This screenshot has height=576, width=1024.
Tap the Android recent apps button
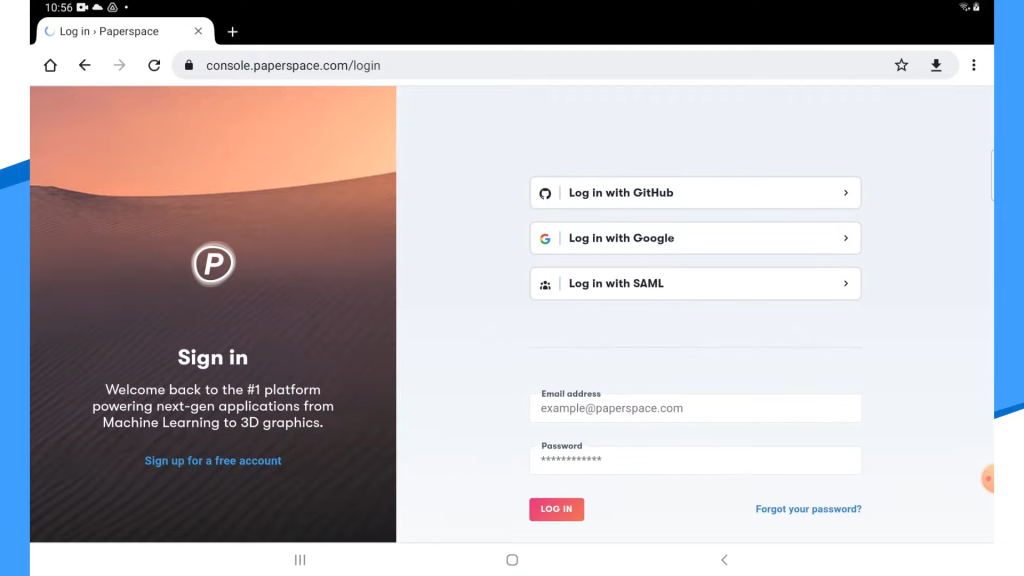pos(300,560)
